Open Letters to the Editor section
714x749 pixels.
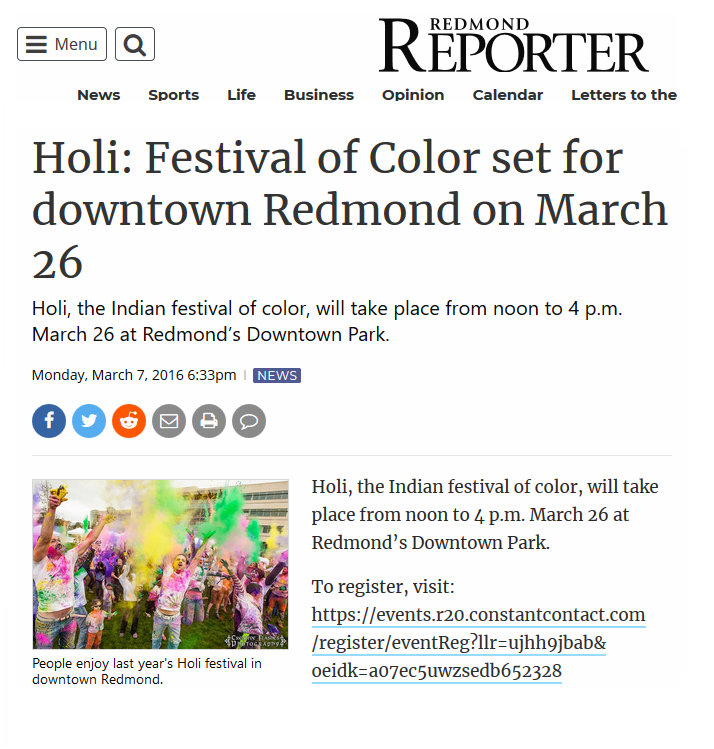pyautogui.click(x=624, y=95)
